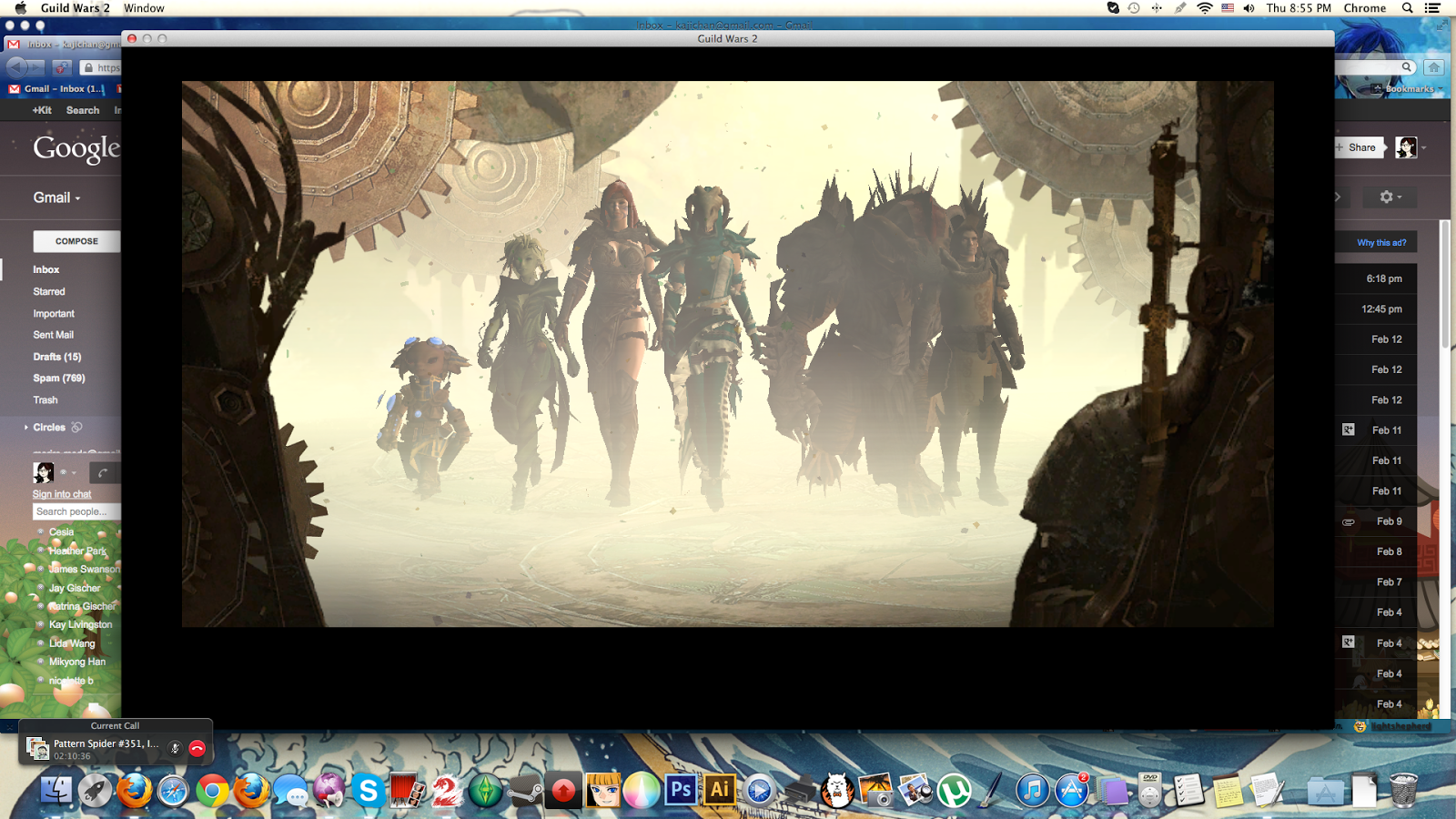Viewport: 1456px width, 819px height.
Task: Select chat contact Lida Wang
Action: click(x=72, y=643)
